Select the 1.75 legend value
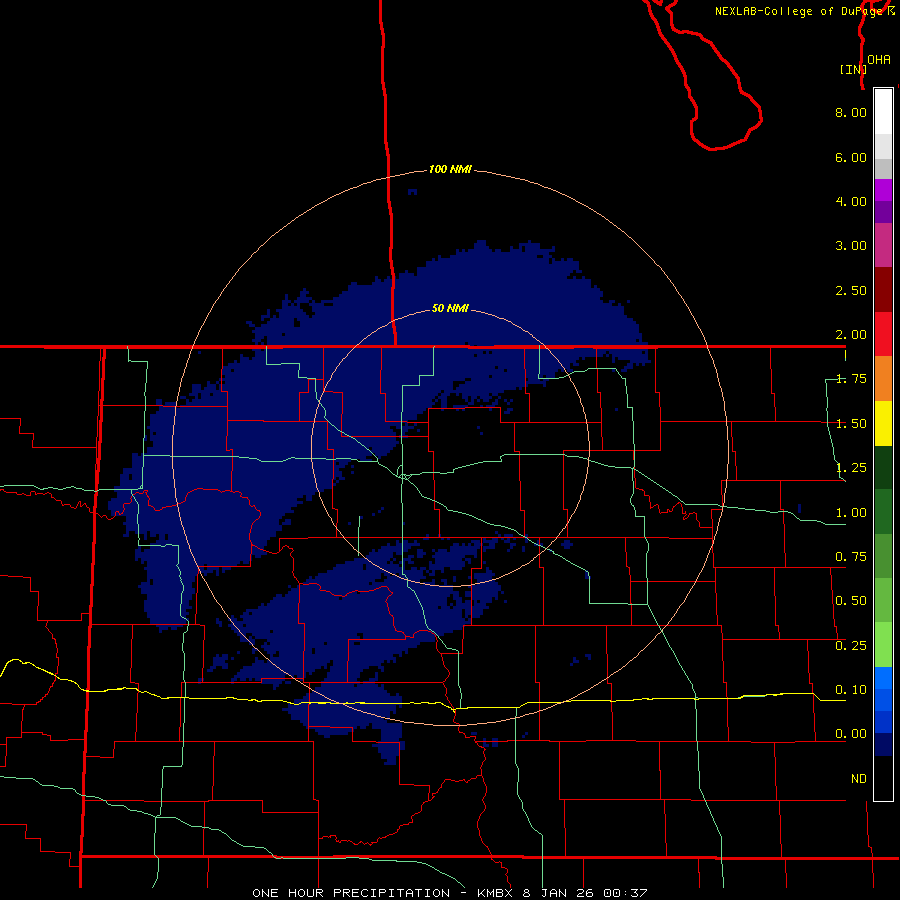 [x=851, y=379]
